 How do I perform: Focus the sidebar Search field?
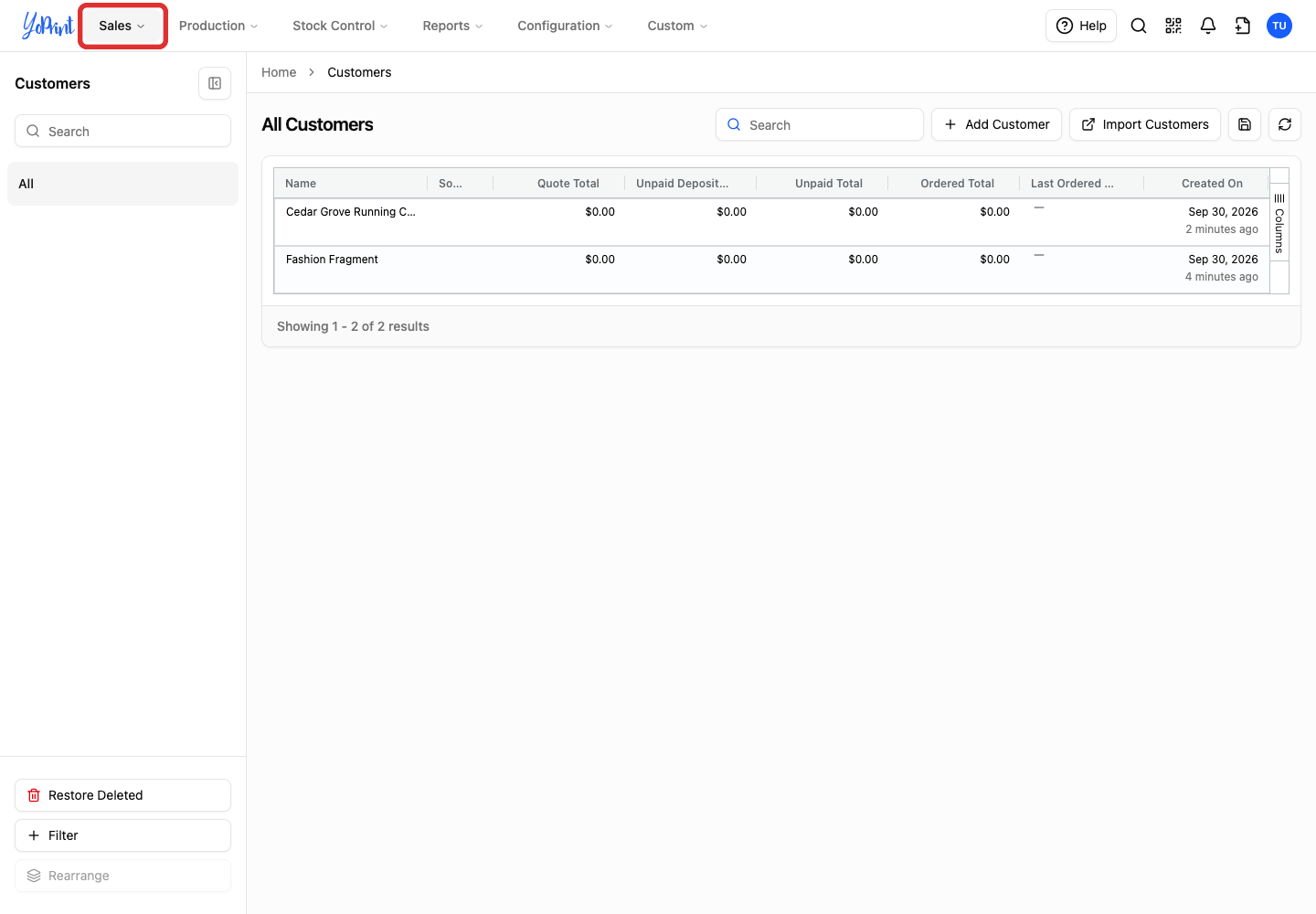tap(122, 131)
